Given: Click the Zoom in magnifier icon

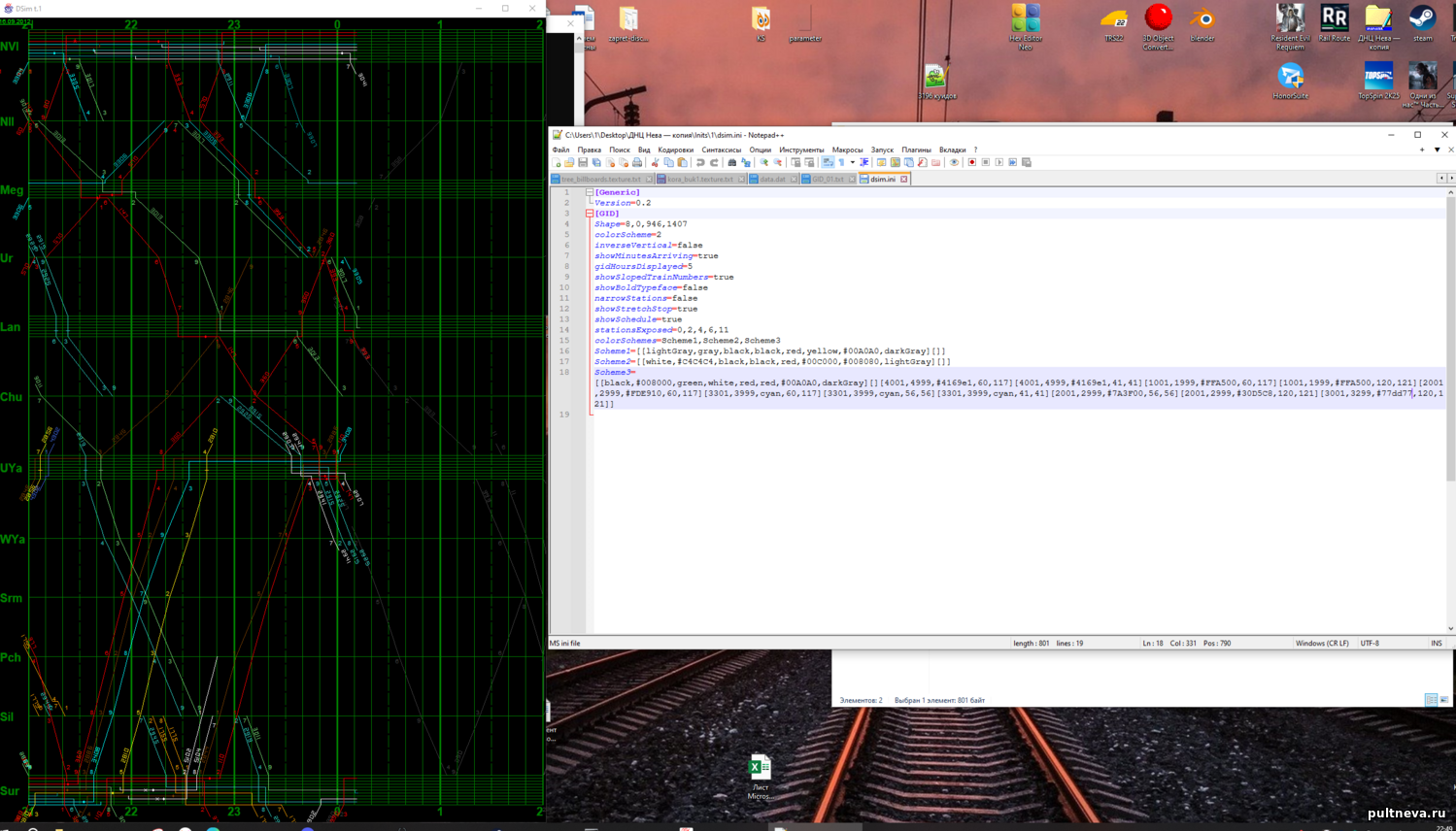Looking at the screenshot, I should pyautogui.click(x=763, y=162).
